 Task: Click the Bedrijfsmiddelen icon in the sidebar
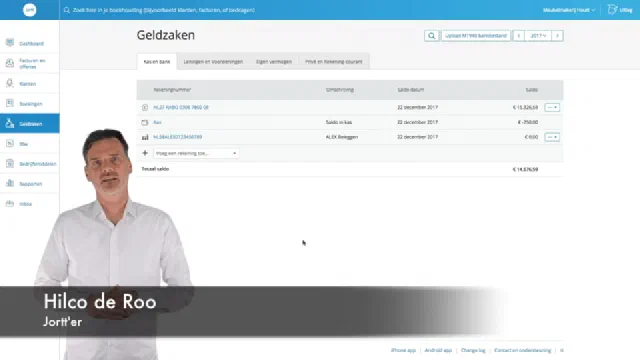[x=10, y=163]
